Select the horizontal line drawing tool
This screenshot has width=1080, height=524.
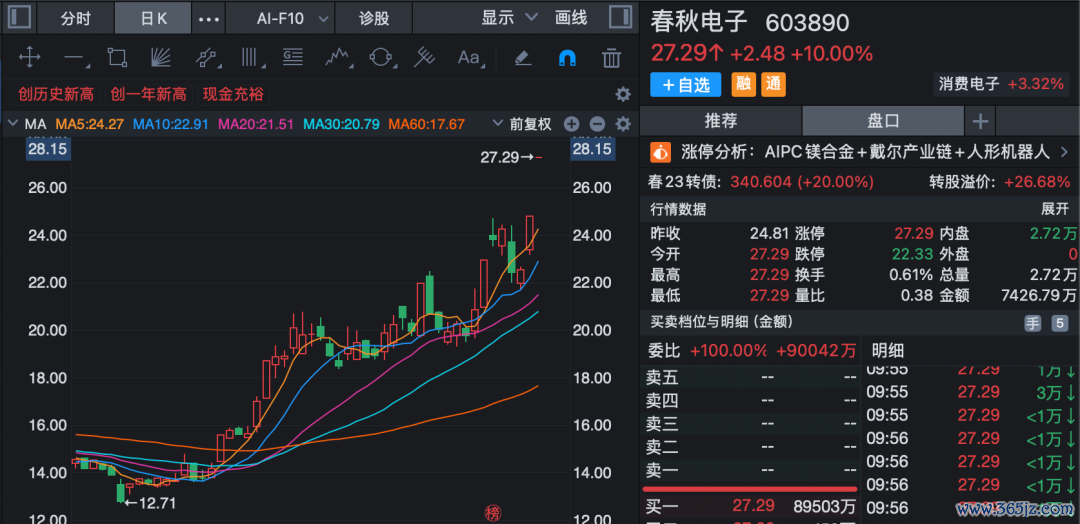click(76, 59)
